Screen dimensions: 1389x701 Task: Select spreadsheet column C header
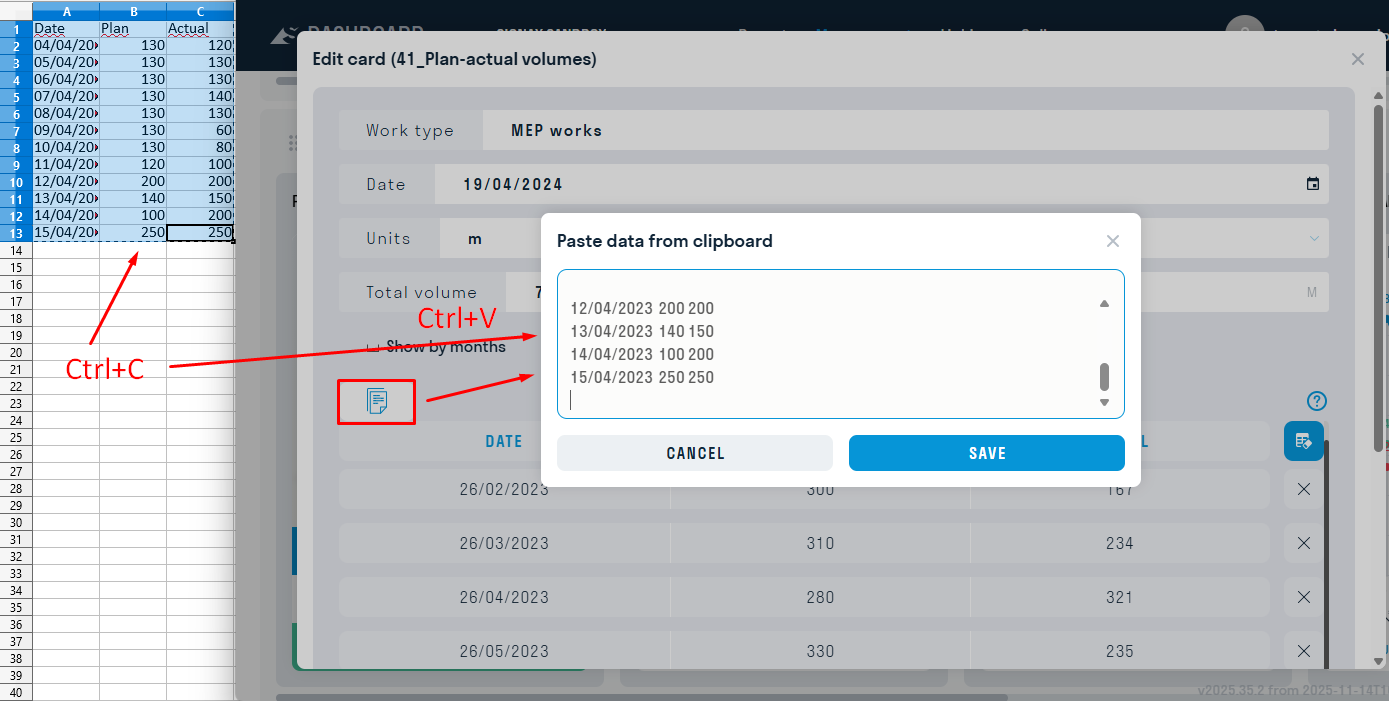(x=200, y=11)
